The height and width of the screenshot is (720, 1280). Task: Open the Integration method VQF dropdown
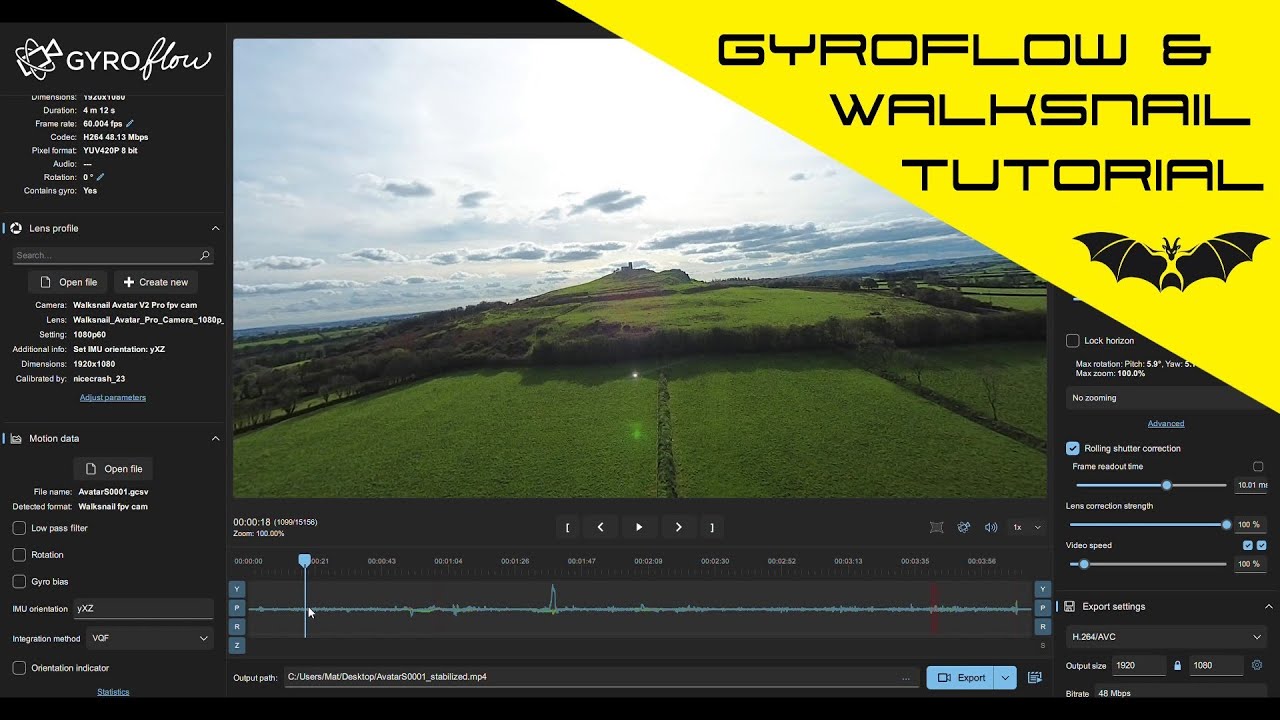click(150, 638)
